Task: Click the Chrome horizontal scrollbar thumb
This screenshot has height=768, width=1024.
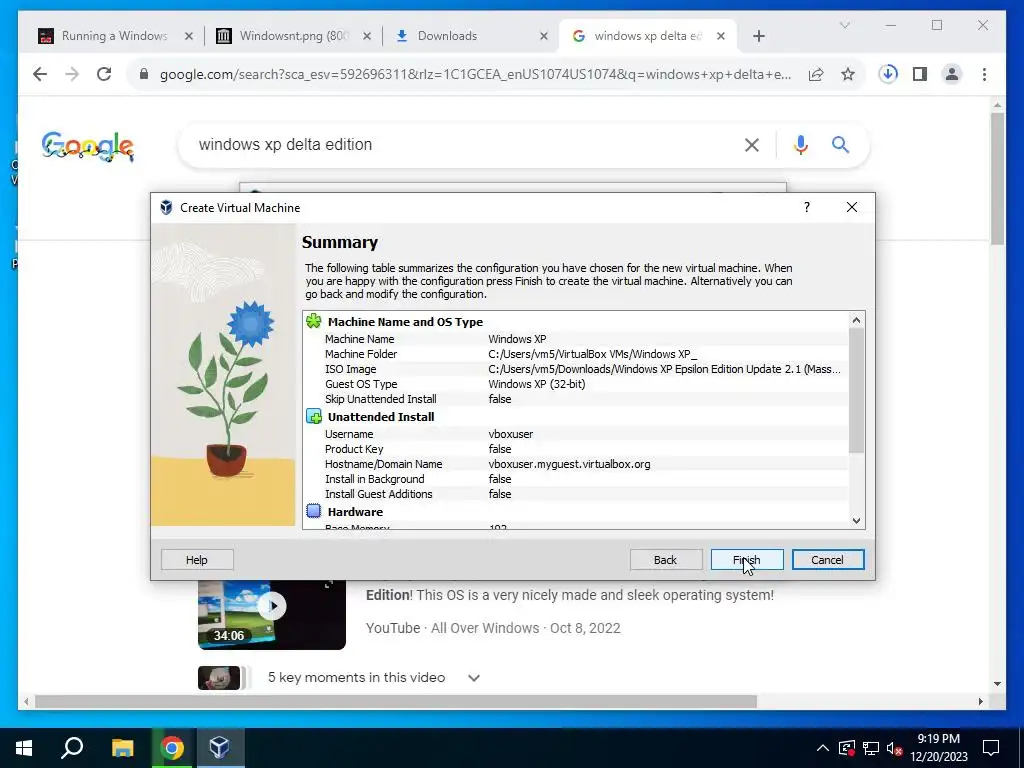Action: coord(396,701)
